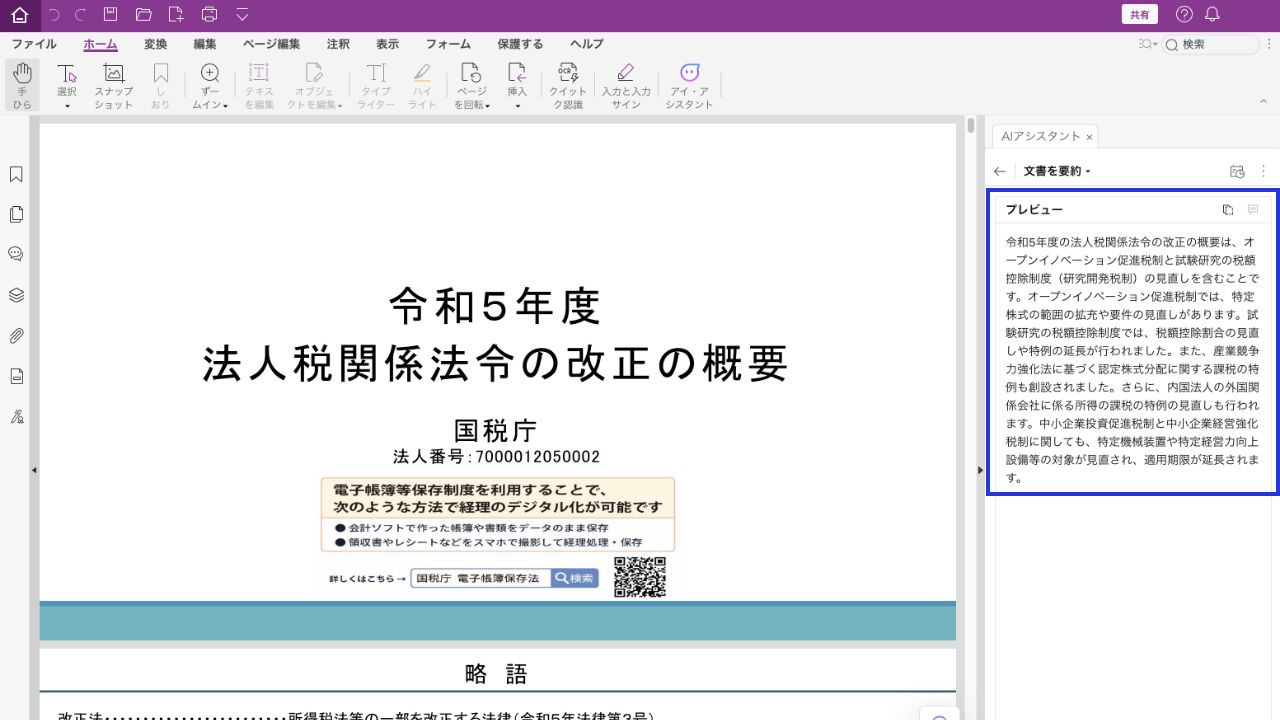This screenshot has height=720, width=1280.
Task: Go to the 表示 tab
Action: click(x=387, y=44)
